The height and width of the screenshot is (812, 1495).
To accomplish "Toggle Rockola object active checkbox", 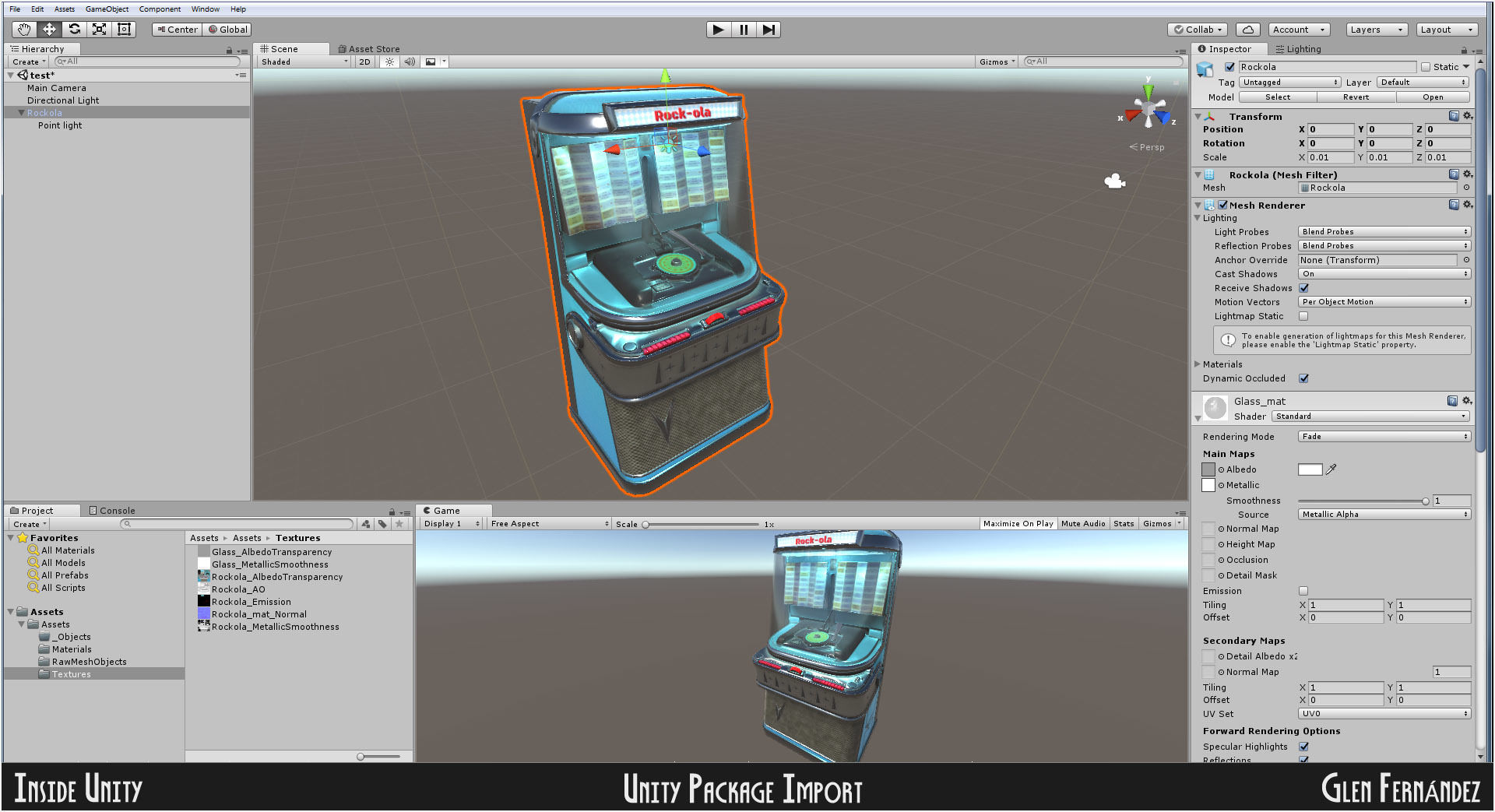I will tap(1229, 67).
